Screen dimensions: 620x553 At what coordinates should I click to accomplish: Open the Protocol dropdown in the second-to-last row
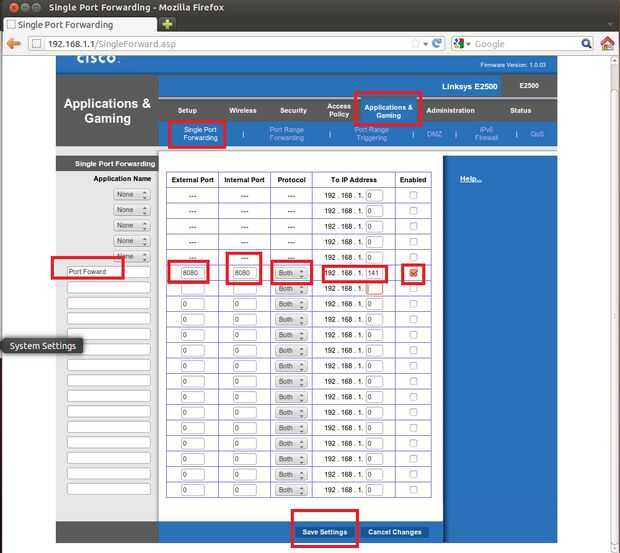(x=291, y=475)
